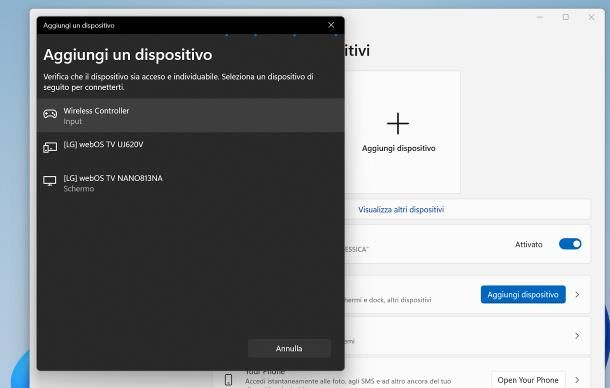
Task: Maximize the Settings window
Action: click(x=566, y=17)
